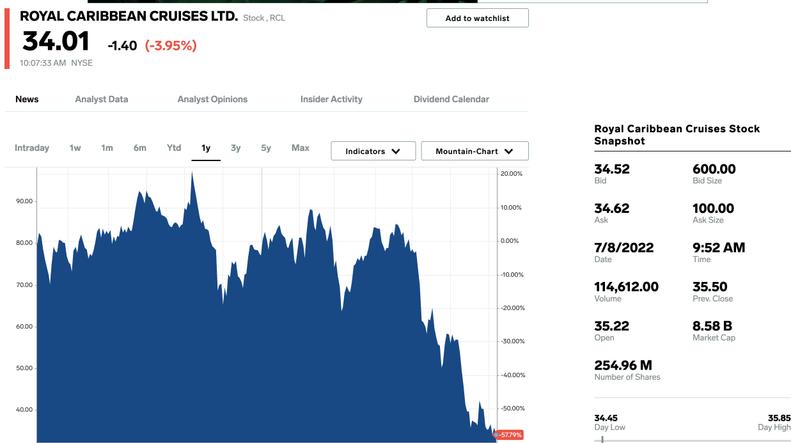Click the 34.45 Day Low value
The width and height of the screenshot is (800, 443).
[606, 418]
